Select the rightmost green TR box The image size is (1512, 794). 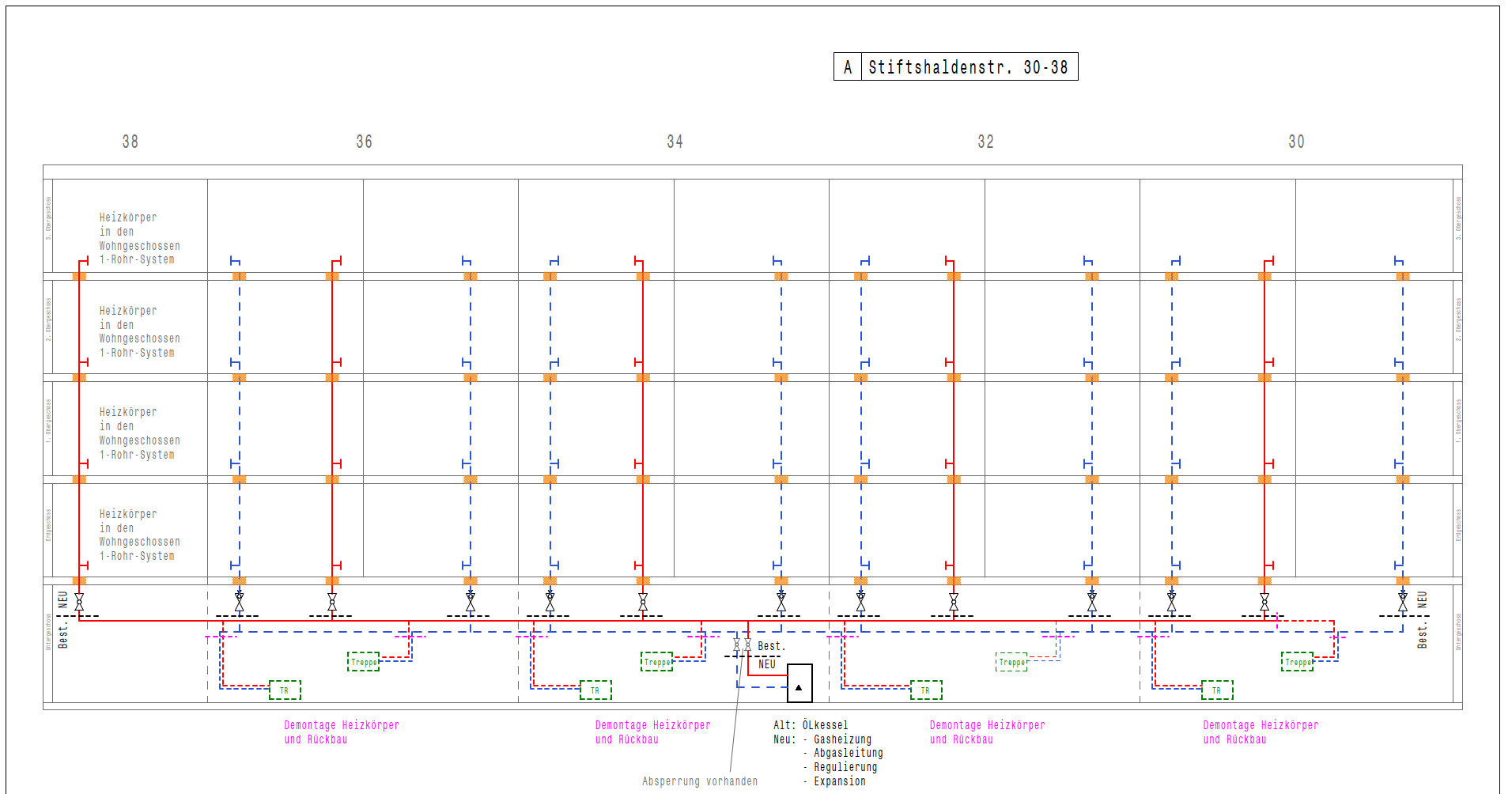point(1216,690)
